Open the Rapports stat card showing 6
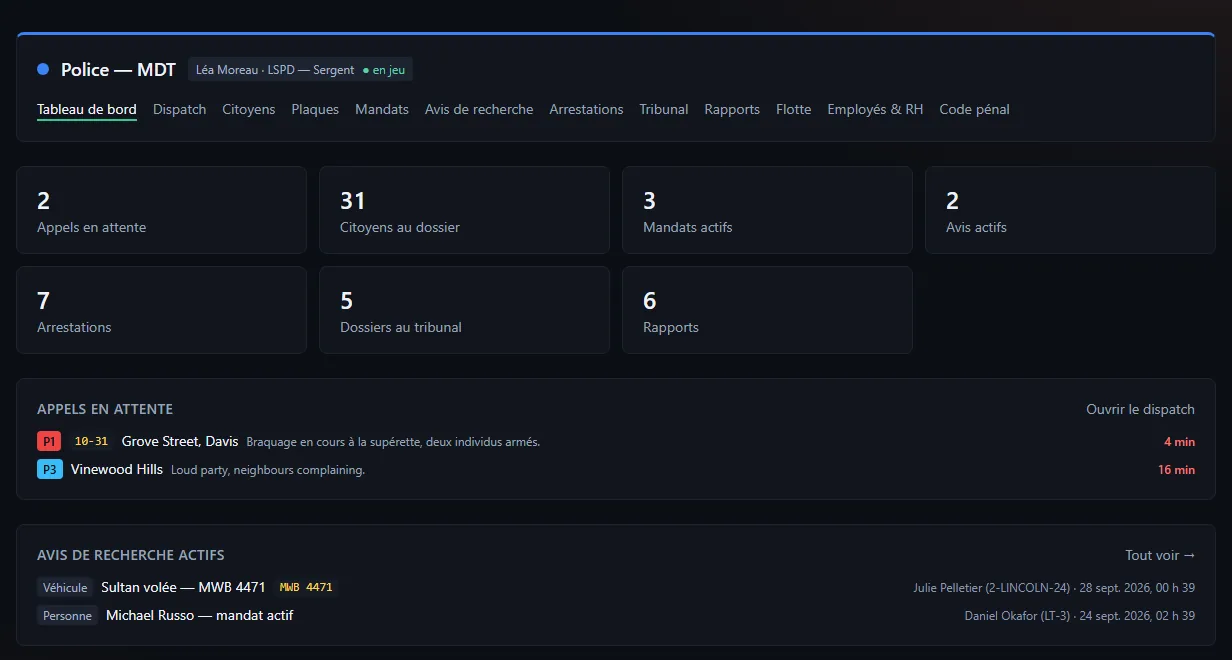The width and height of the screenshot is (1232, 660). 767,310
